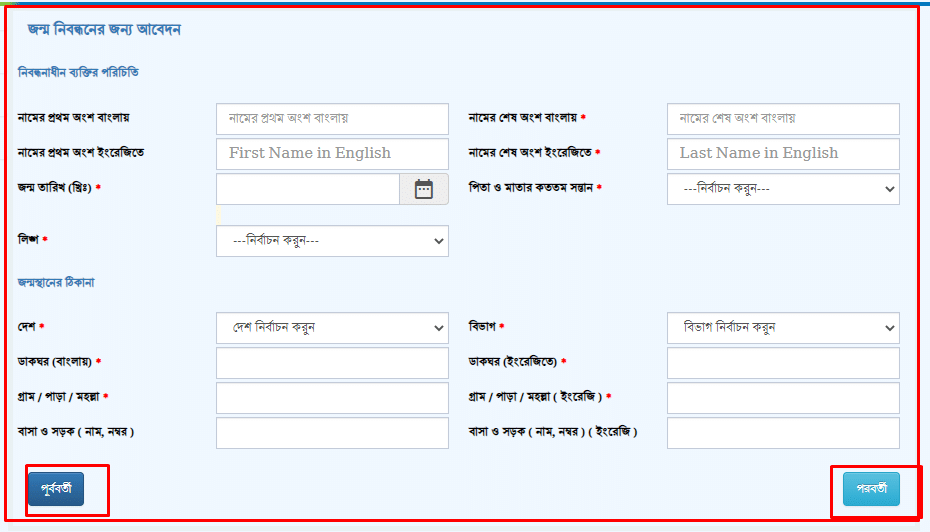The width and height of the screenshot is (930, 532).
Task: Expand the পিতা ও মাতার কততম সন্তান dropdown
Action: [x=782, y=188]
